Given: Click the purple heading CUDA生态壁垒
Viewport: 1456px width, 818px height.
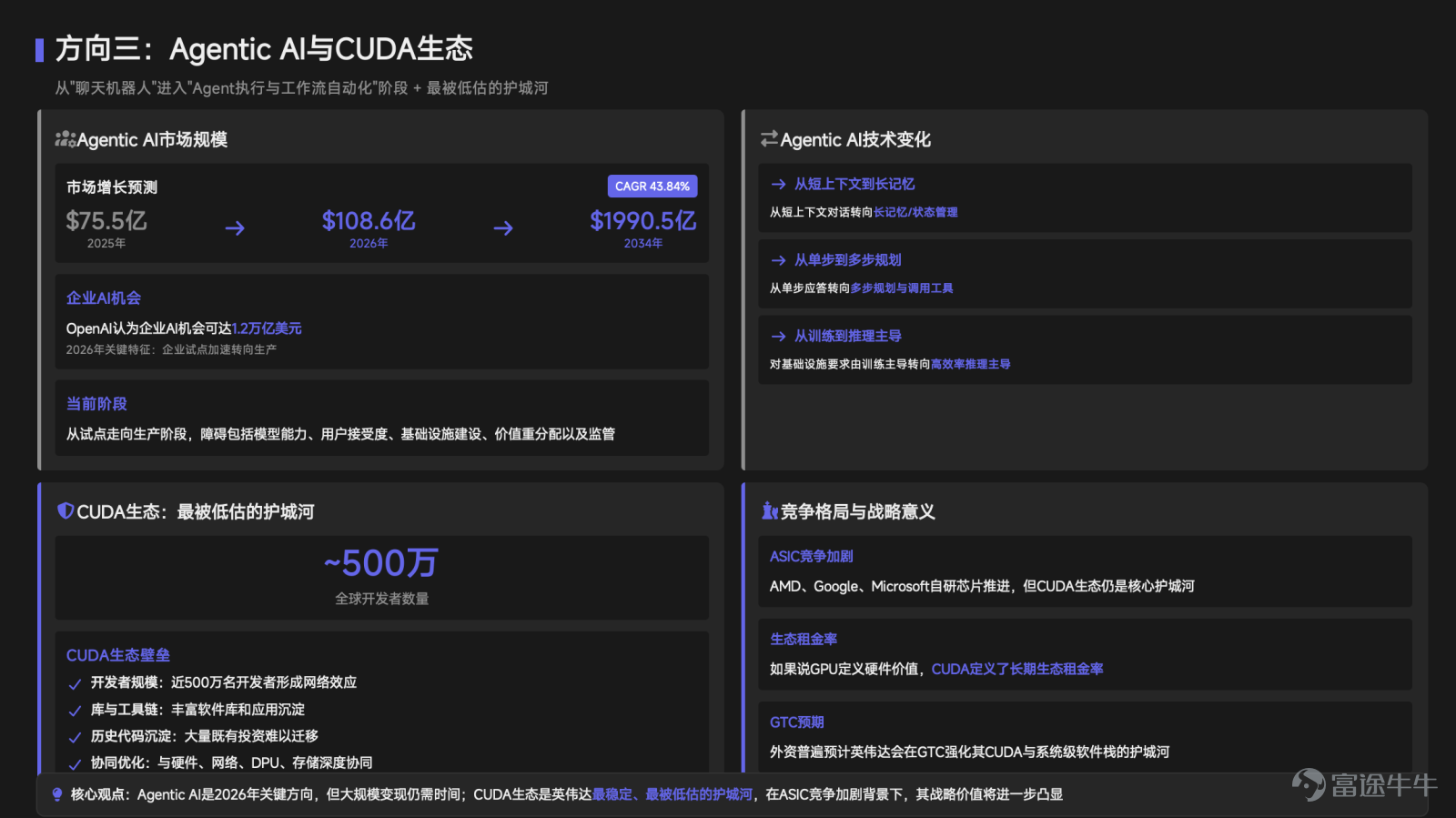Looking at the screenshot, I should tap(118, 655).
